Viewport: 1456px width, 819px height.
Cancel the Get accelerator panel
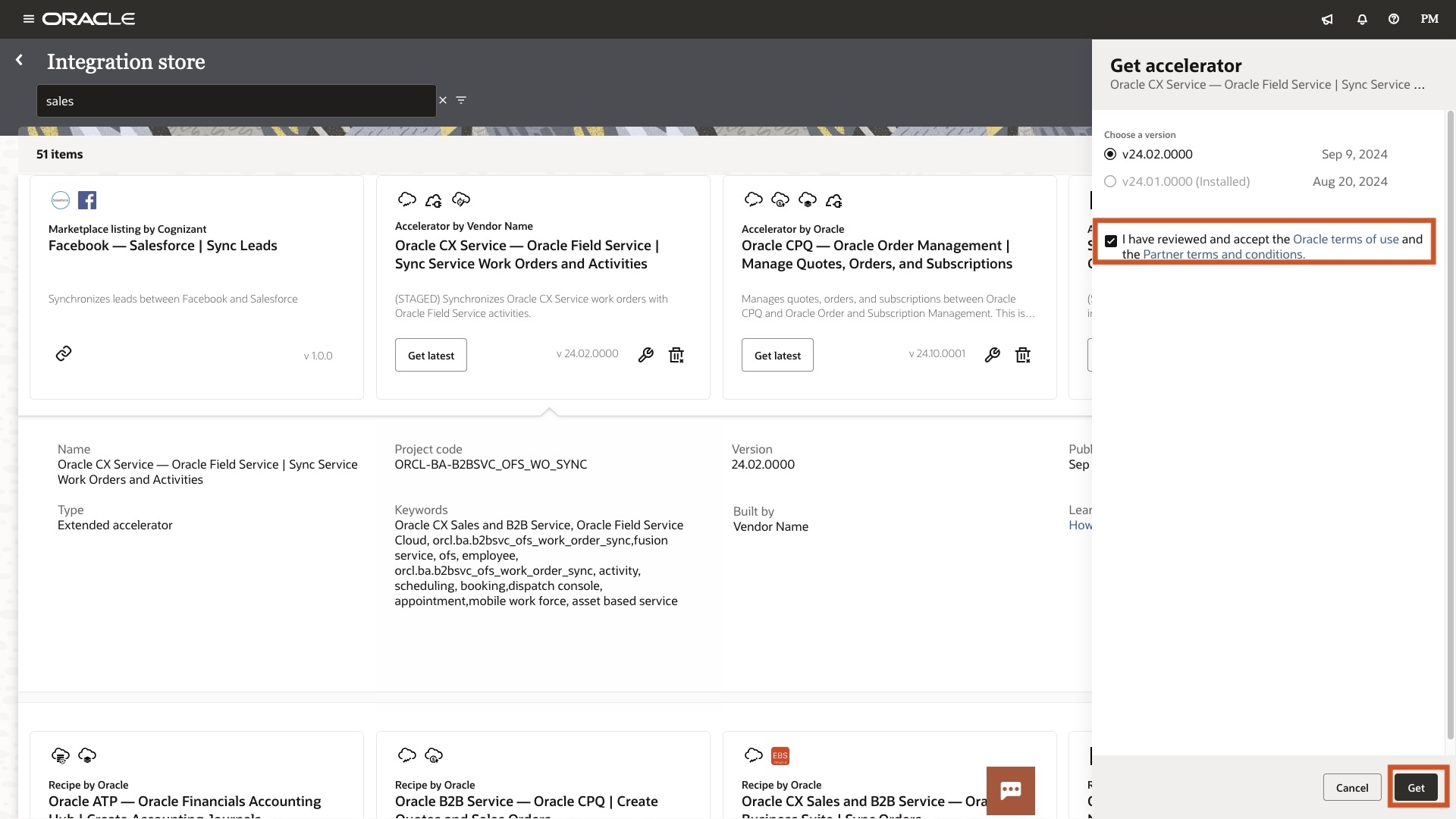coord(1351,788)
